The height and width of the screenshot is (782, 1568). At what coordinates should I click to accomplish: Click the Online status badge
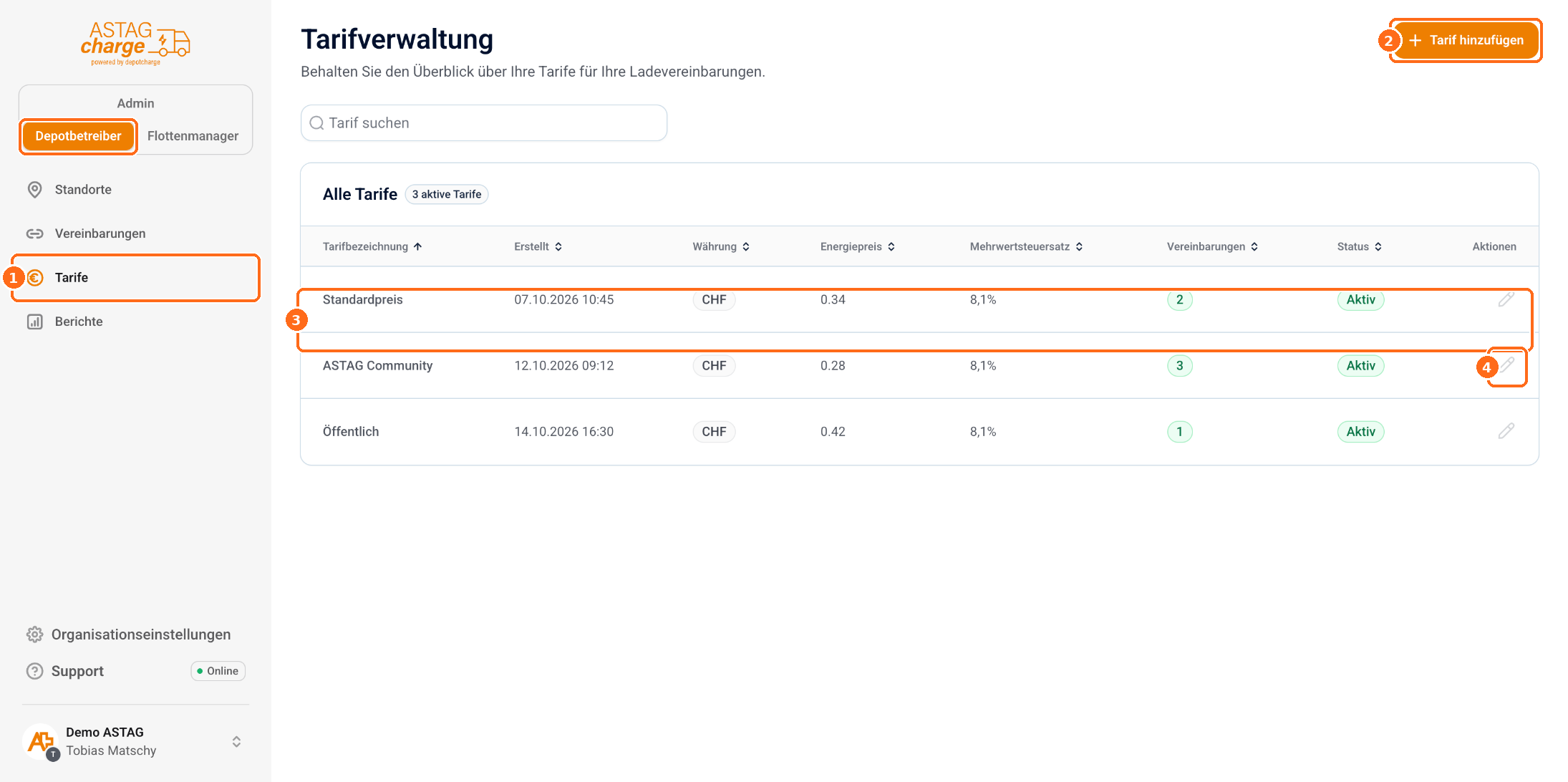[218, 671]
